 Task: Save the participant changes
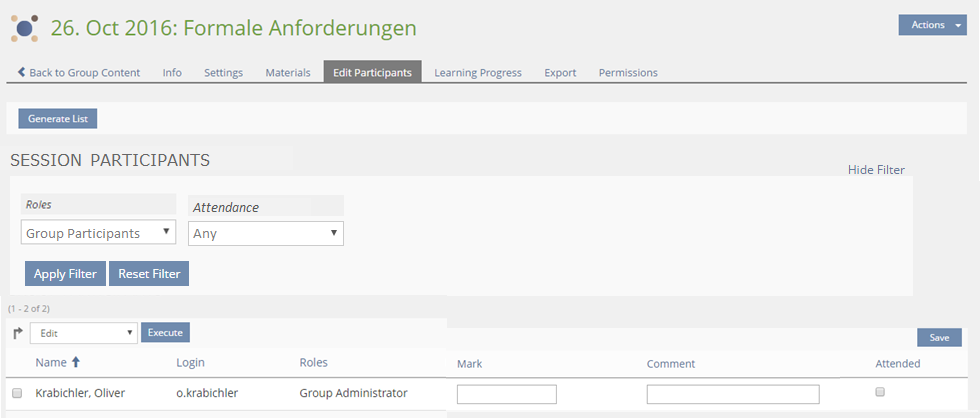pyautogui.click(x=939, y=338)
